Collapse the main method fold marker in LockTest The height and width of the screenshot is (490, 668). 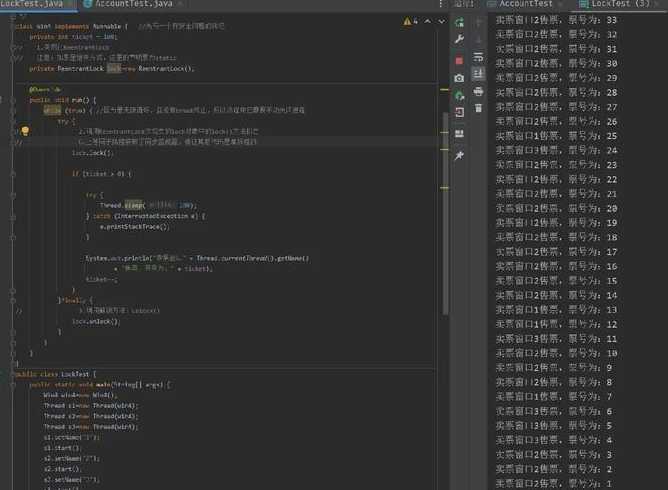[13, 385]
